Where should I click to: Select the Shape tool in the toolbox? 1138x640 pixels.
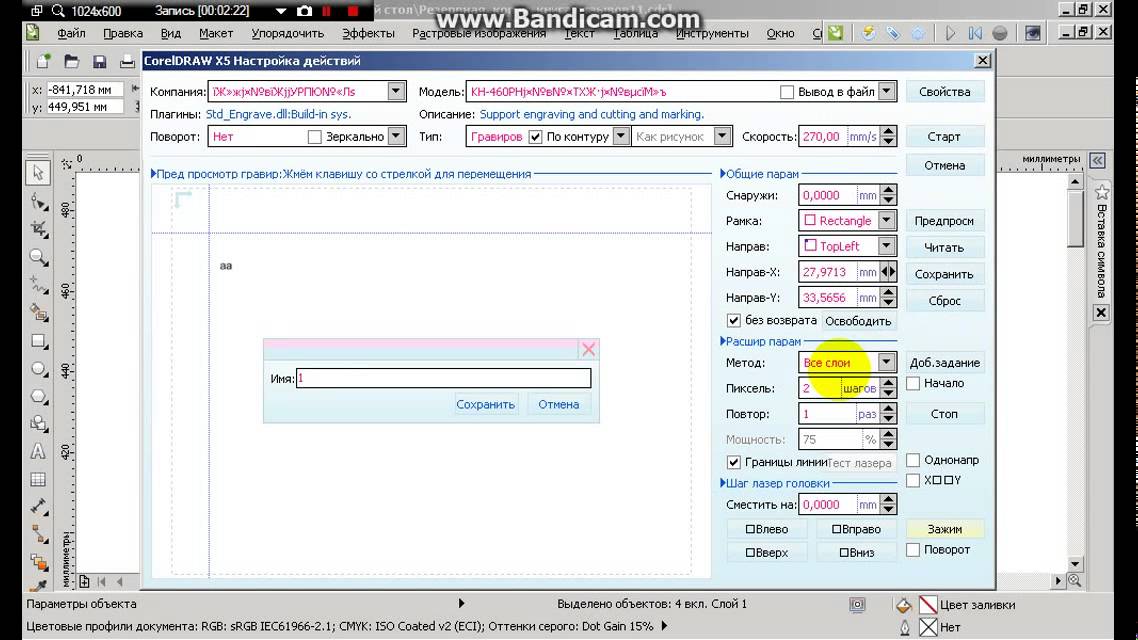tap(38, 201)
